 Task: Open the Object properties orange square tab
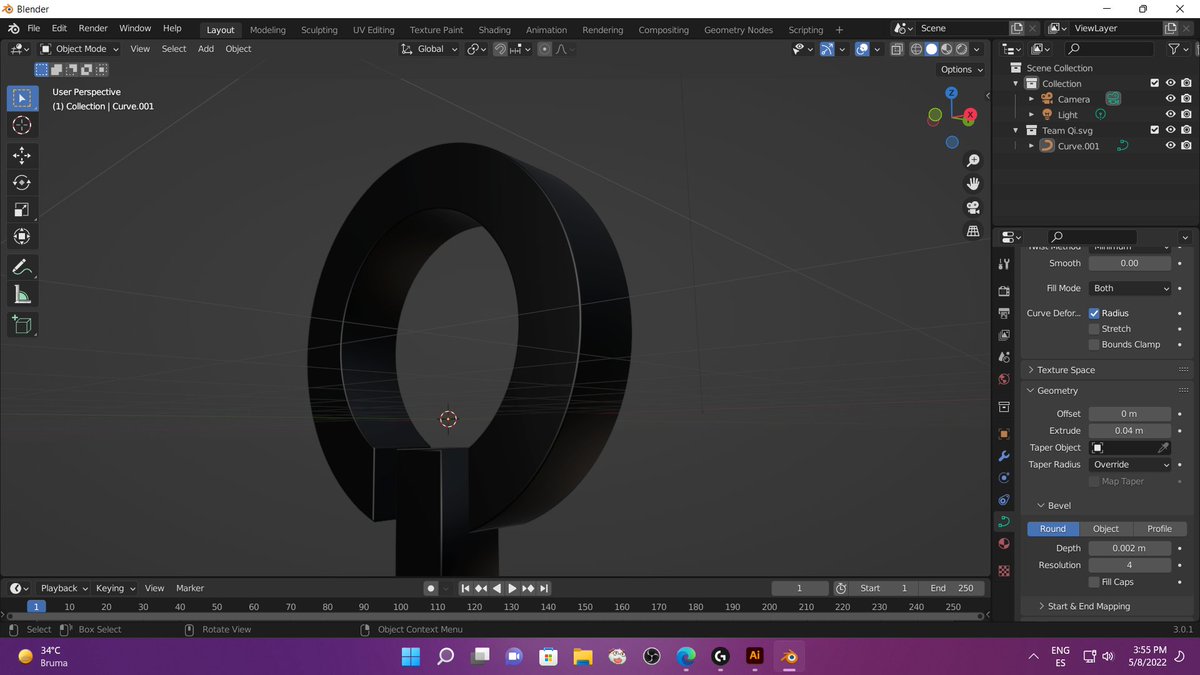pos(1004,434)
